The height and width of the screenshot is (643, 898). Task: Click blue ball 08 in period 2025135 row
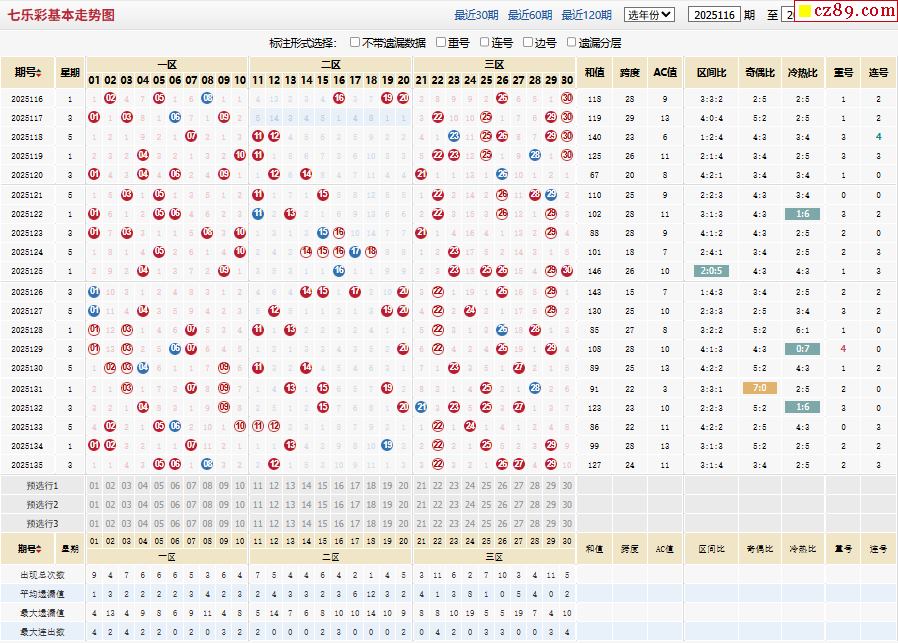(207, 464)
